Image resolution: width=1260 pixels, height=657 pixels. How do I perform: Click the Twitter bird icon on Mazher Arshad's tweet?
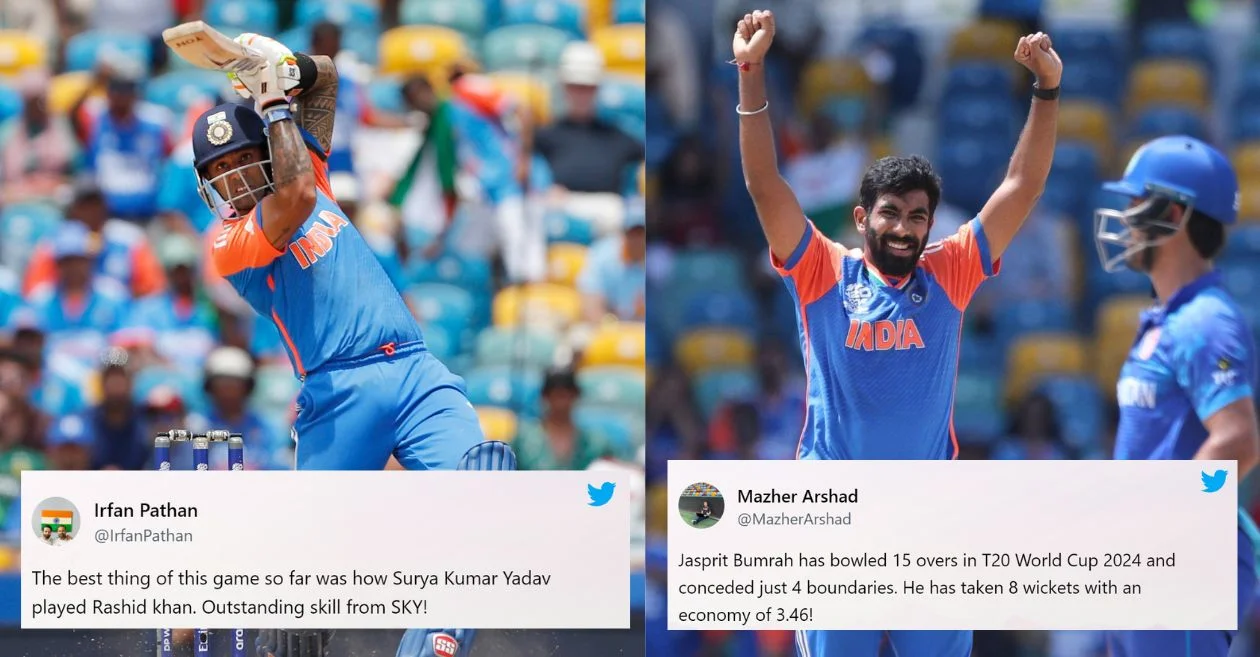(x=1214, y=481)
